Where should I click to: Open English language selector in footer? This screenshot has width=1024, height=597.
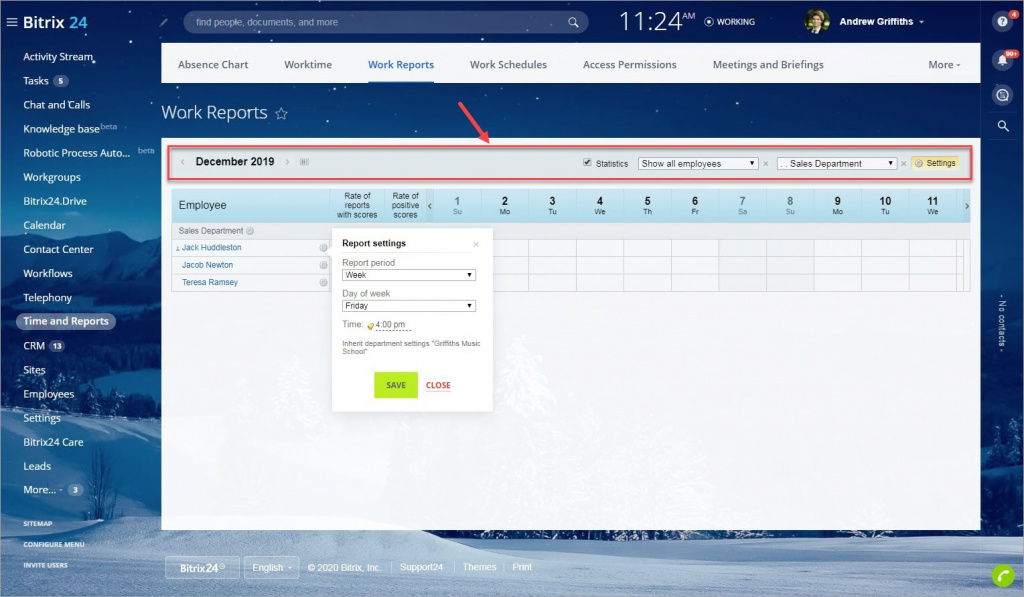point(272,568)
